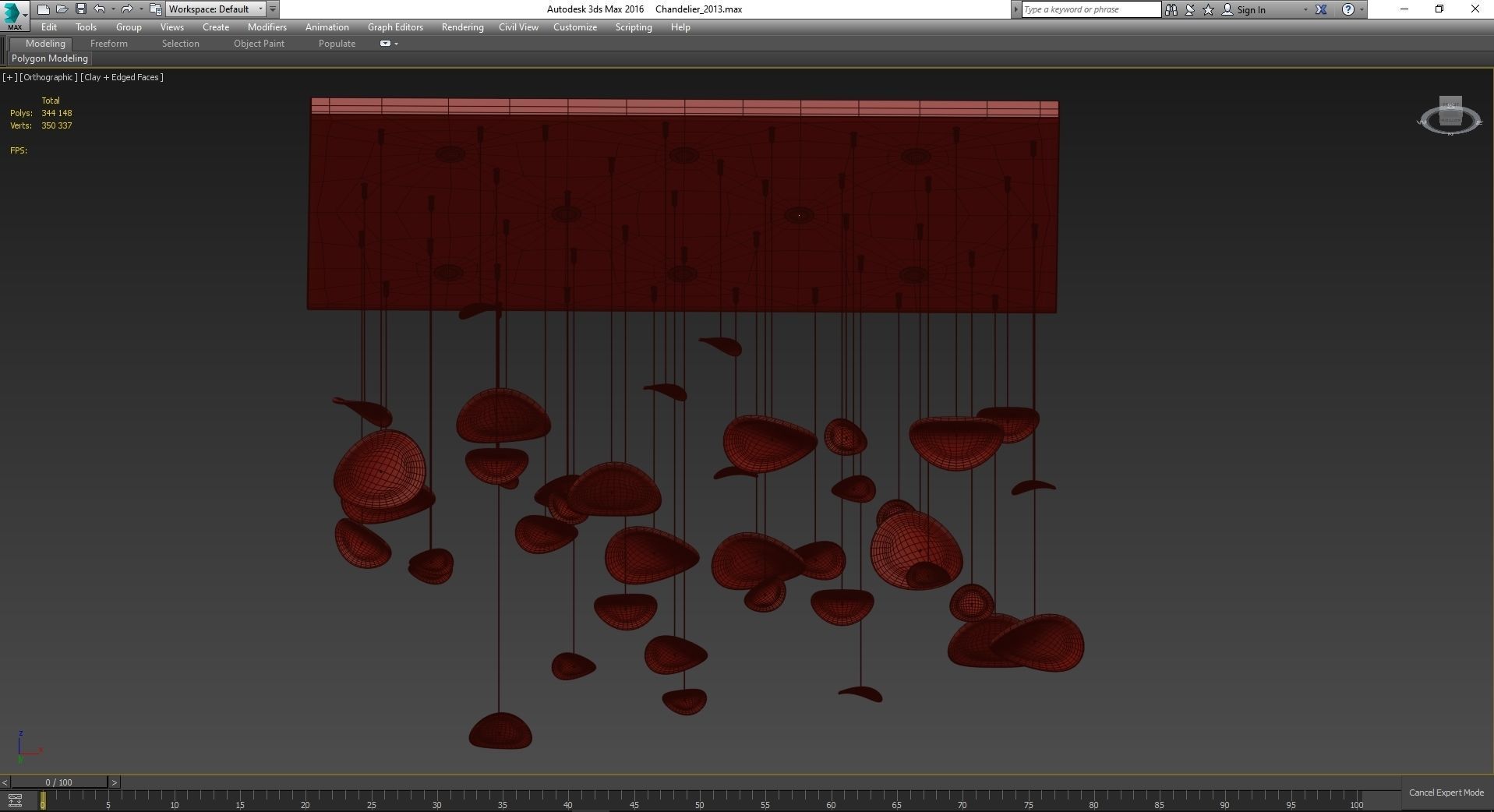Open Communication Center satellite dish icon
This screenshot has width=1494, height=812.
(x=1190, y=9)
